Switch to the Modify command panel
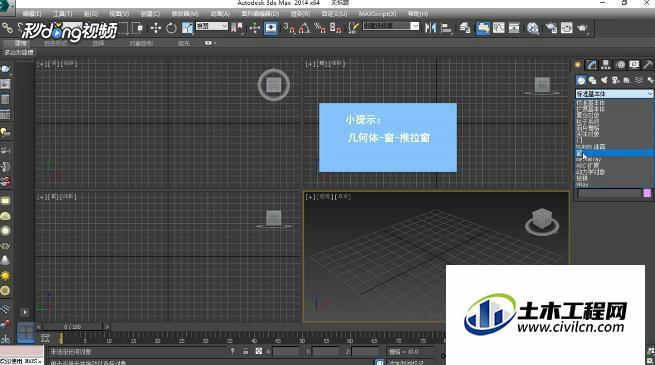 click(x=592, y=65)
